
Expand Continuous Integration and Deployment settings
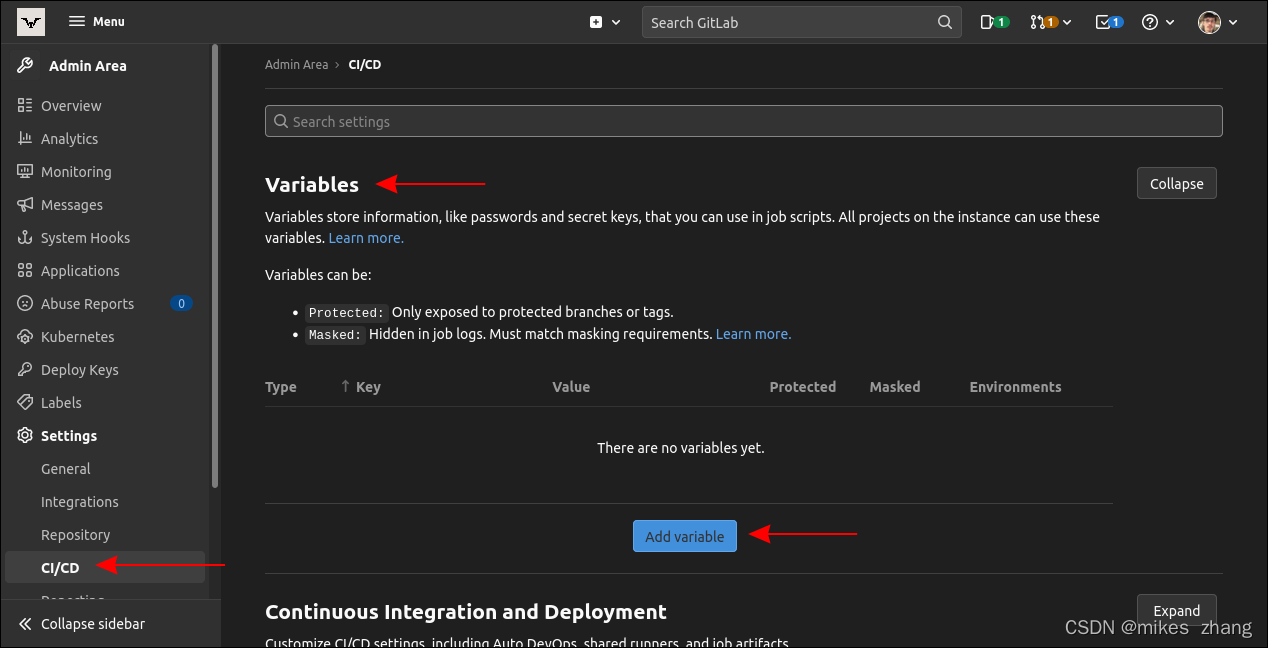point(1176,610)
